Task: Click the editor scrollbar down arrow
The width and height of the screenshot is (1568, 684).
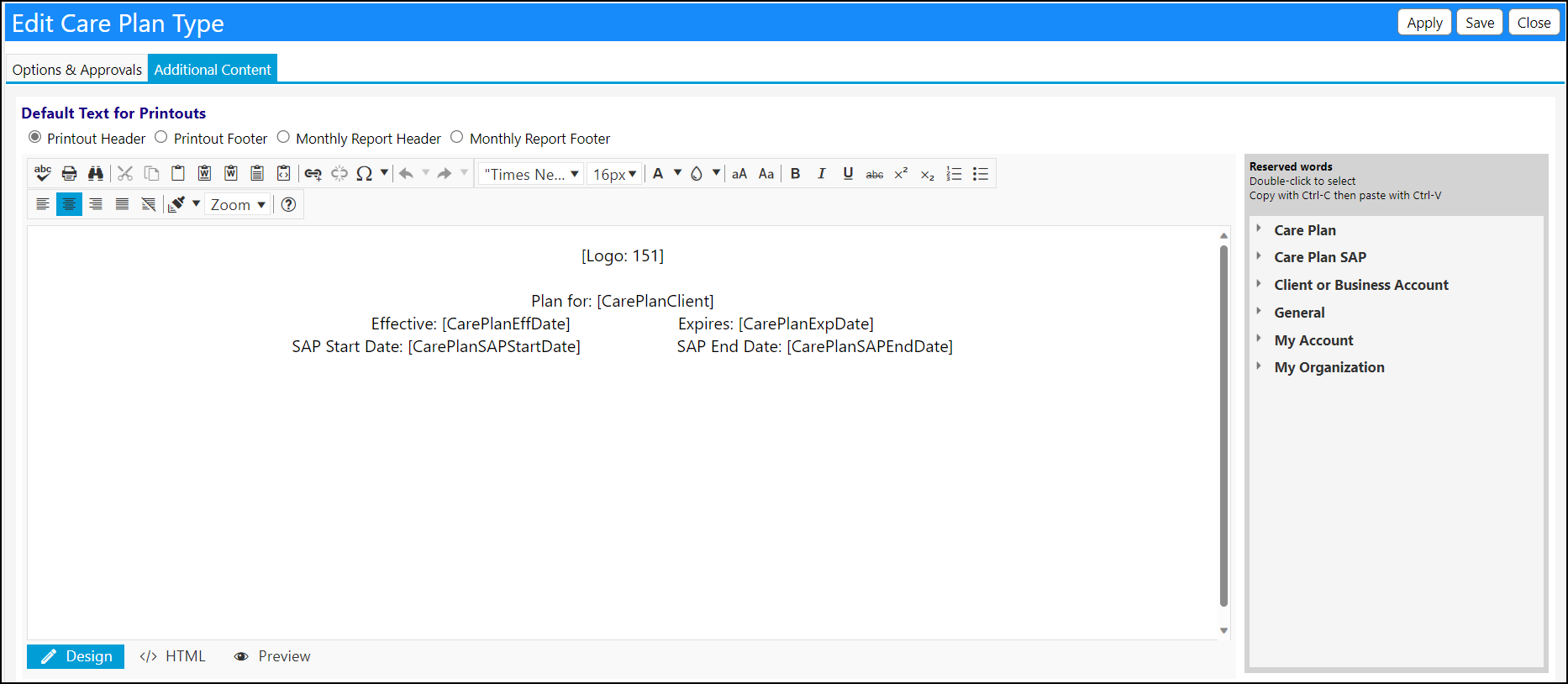Action: (x=1223, y=630)
